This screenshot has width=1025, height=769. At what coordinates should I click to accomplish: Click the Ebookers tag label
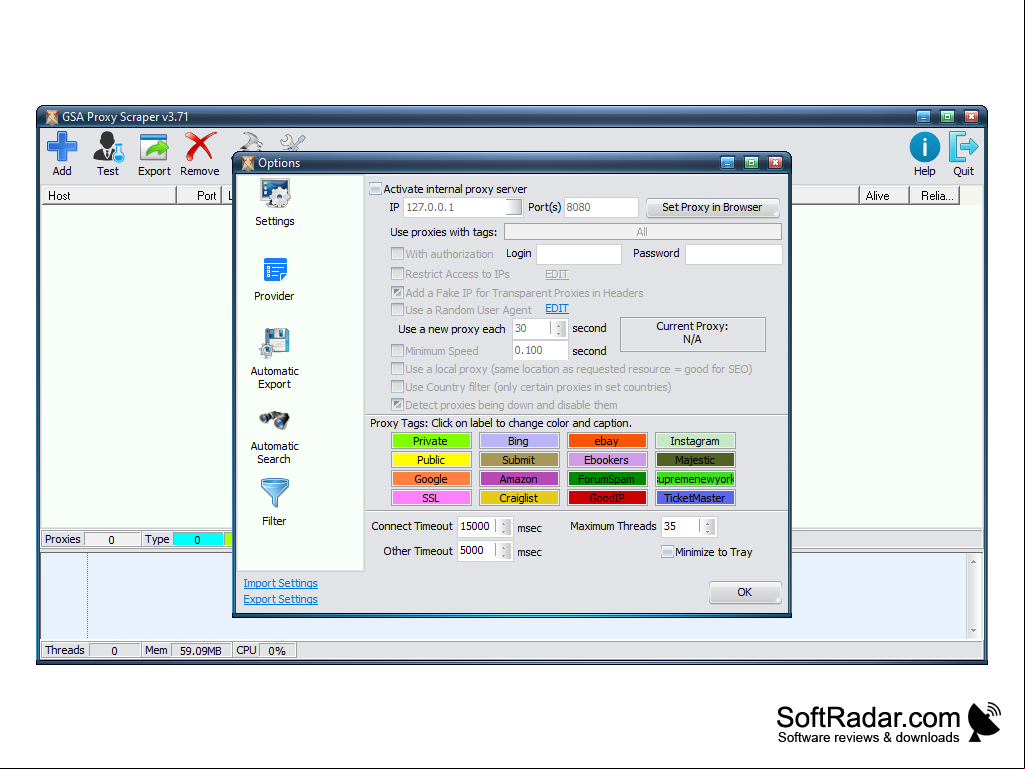click(607, 460)
